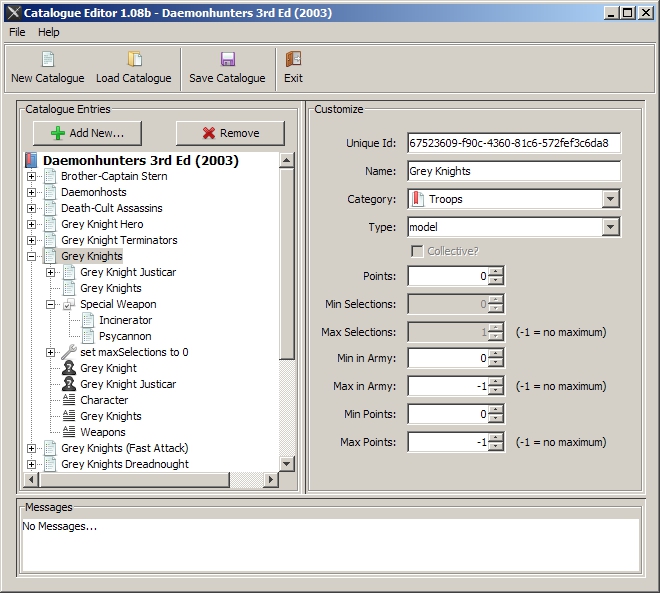Expand the Daemonhosts tree node
The height and width of the screenshot is (593, 660).
pos(31,192)
